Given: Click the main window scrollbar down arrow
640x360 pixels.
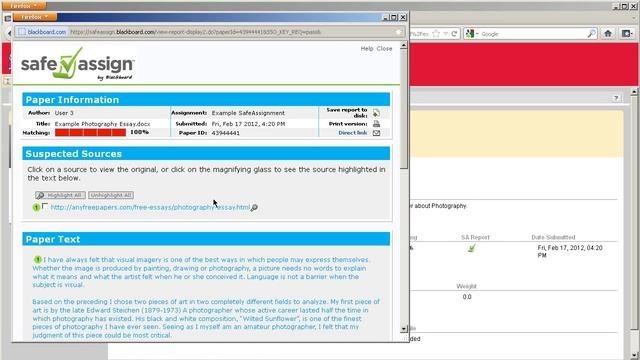Looking at the screenshot, I should [634, 356].
